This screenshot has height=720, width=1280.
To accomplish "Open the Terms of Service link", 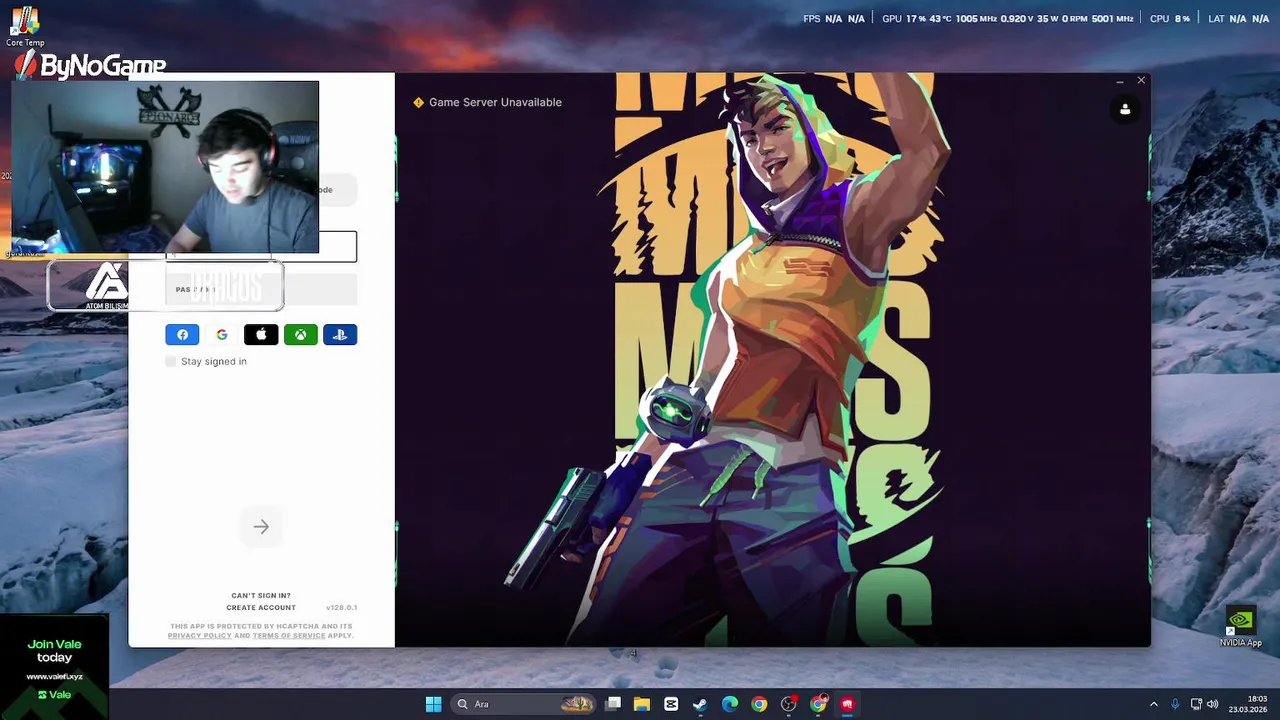I will click(289, 635).
